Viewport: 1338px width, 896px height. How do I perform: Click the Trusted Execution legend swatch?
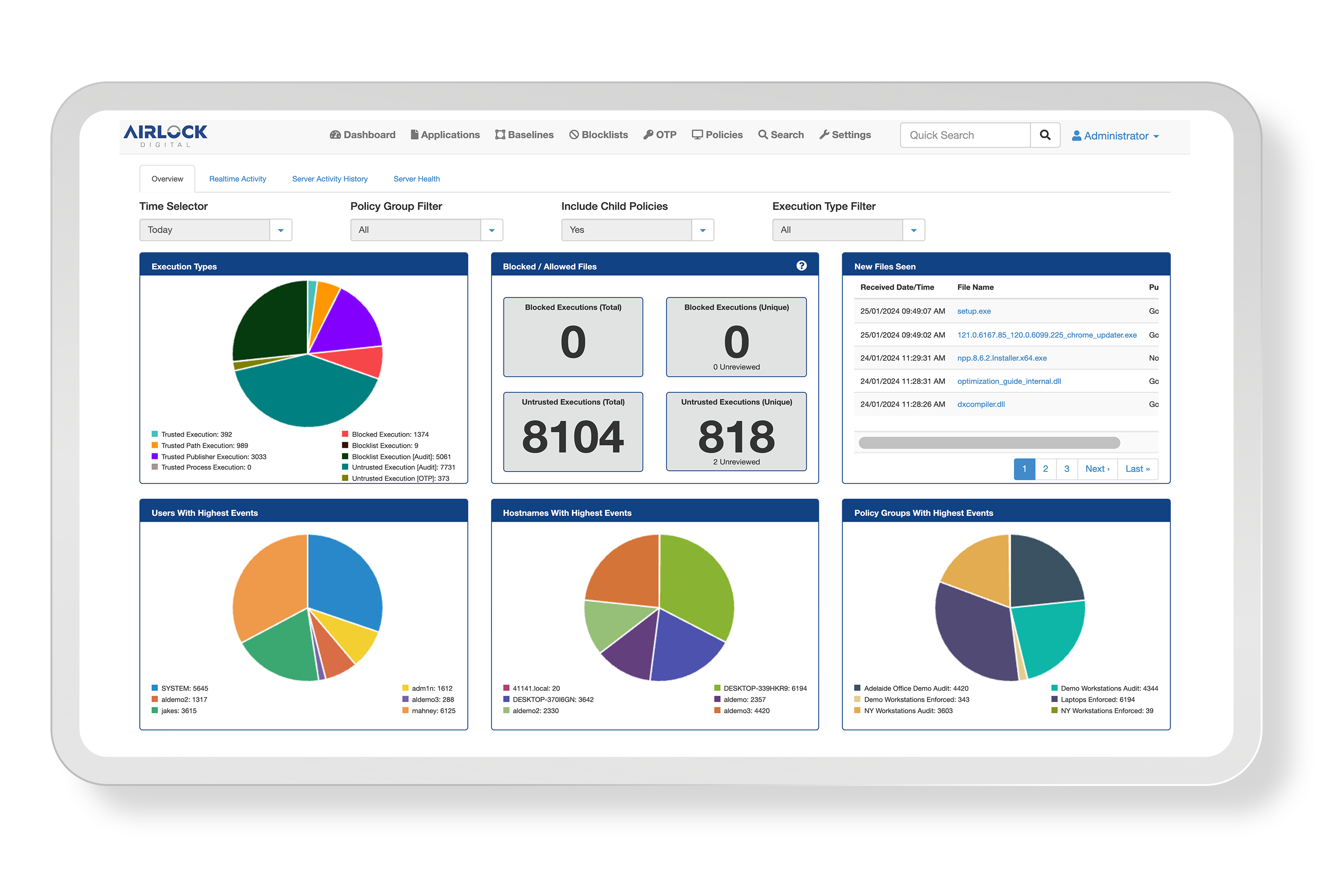coord(154,434)
